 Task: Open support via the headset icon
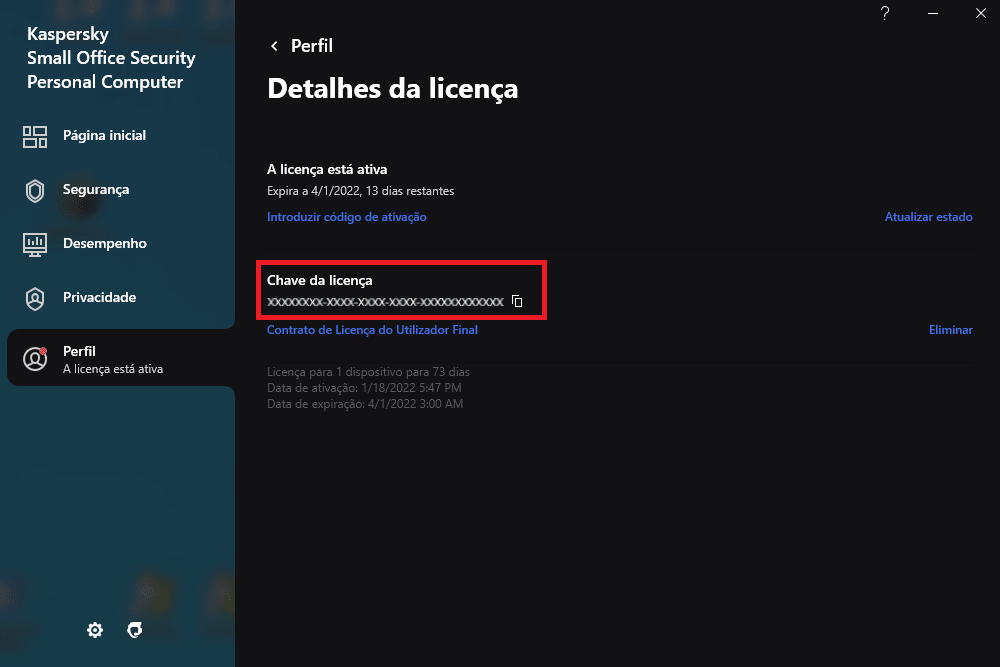point(135,630)
